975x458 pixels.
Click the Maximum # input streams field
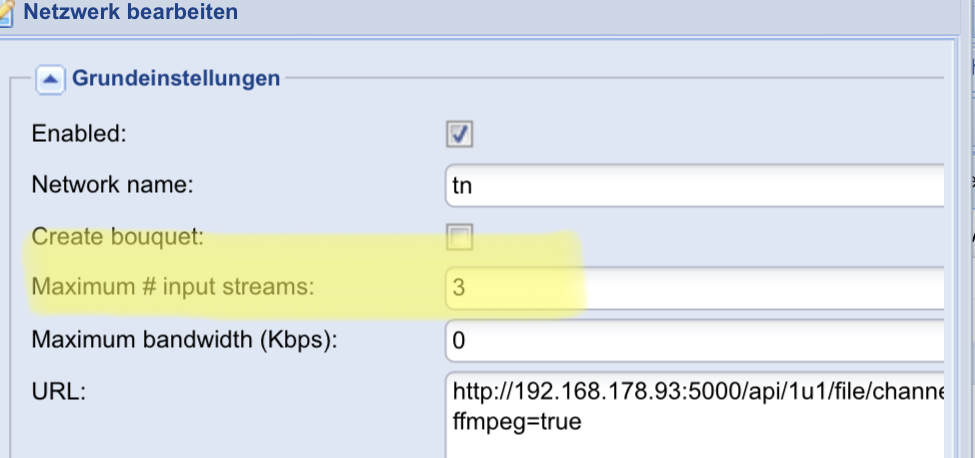(695, 288)
